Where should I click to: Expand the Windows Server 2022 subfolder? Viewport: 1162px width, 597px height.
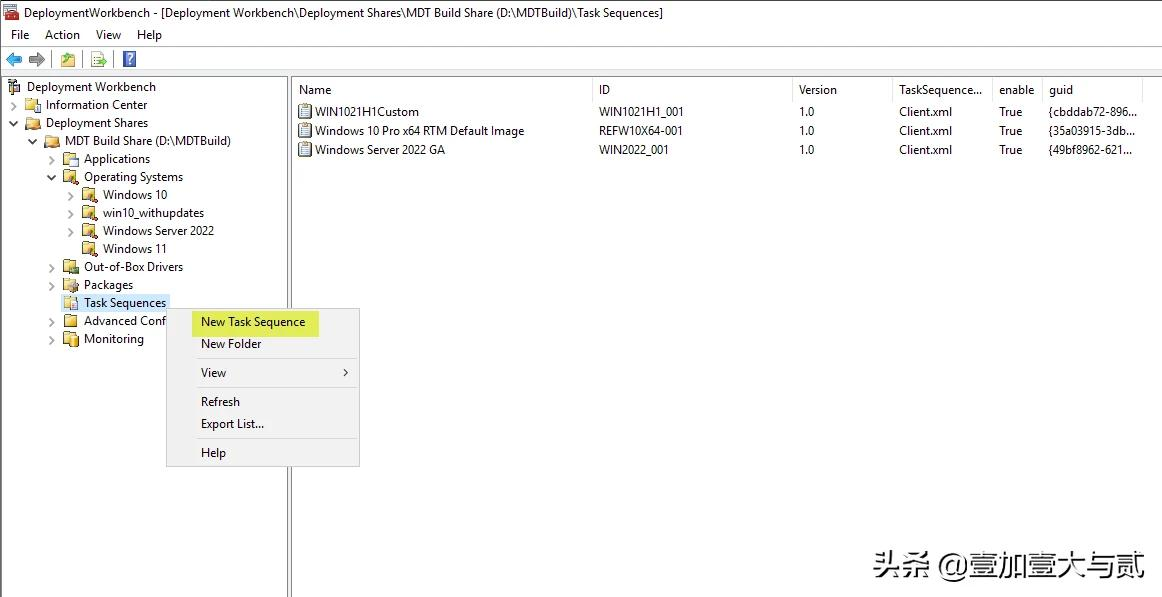coord(70,231)
